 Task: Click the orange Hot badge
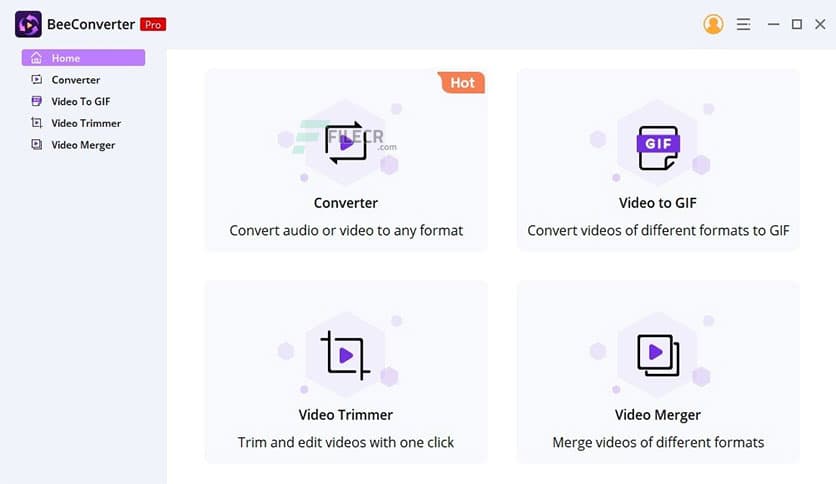click(462, 83)
